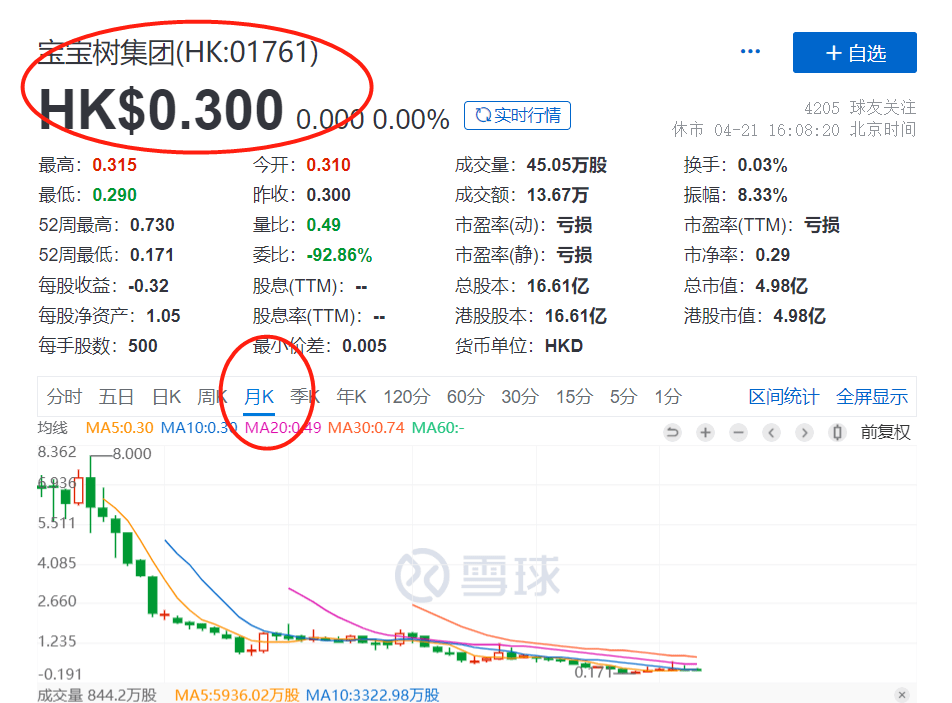Close the volume panel with X icon

point(902,695)
